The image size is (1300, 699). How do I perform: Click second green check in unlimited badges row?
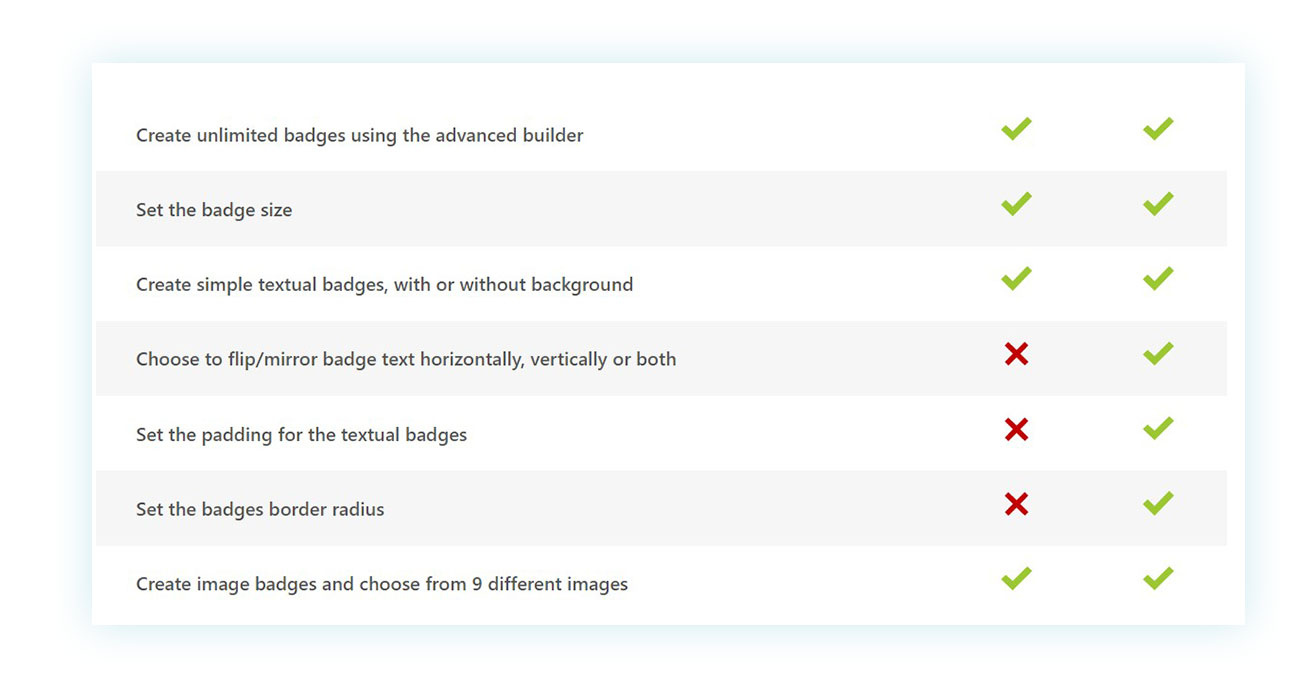[1158, 129]
